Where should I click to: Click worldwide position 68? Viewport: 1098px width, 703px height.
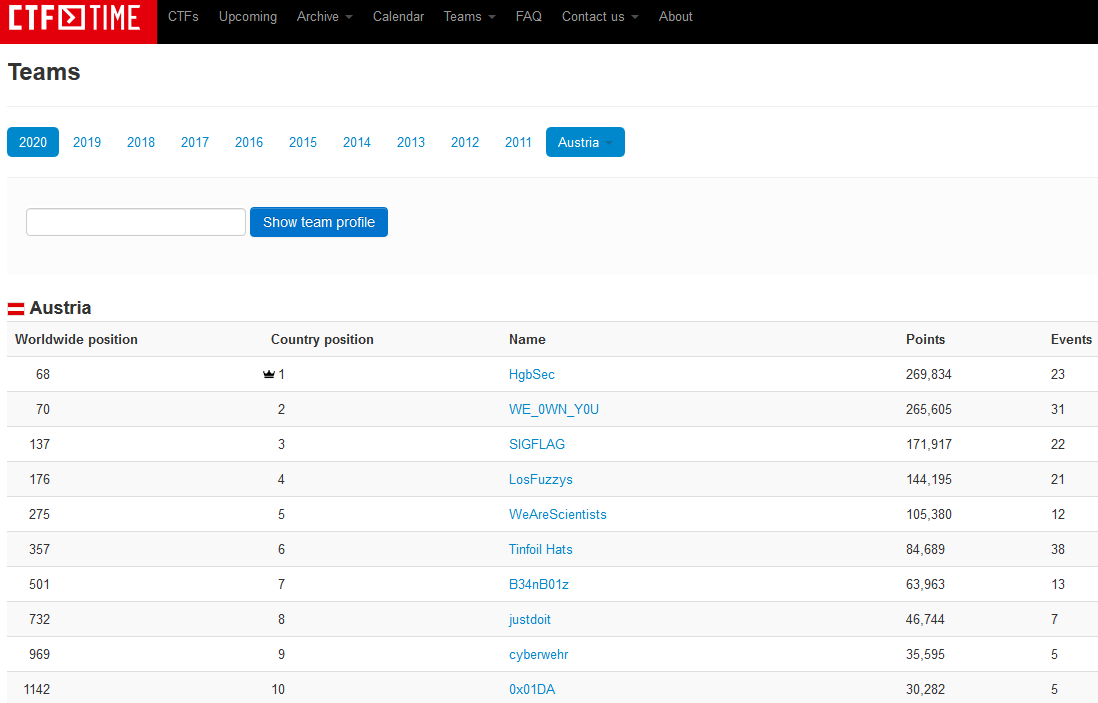point(43,374)
